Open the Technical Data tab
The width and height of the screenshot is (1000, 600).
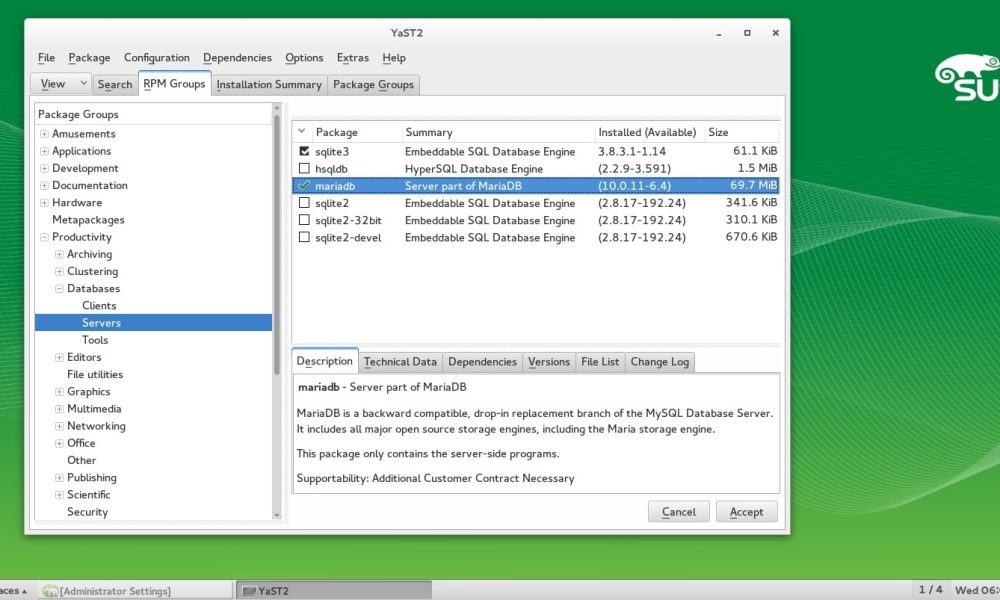(x=401, y=362)
